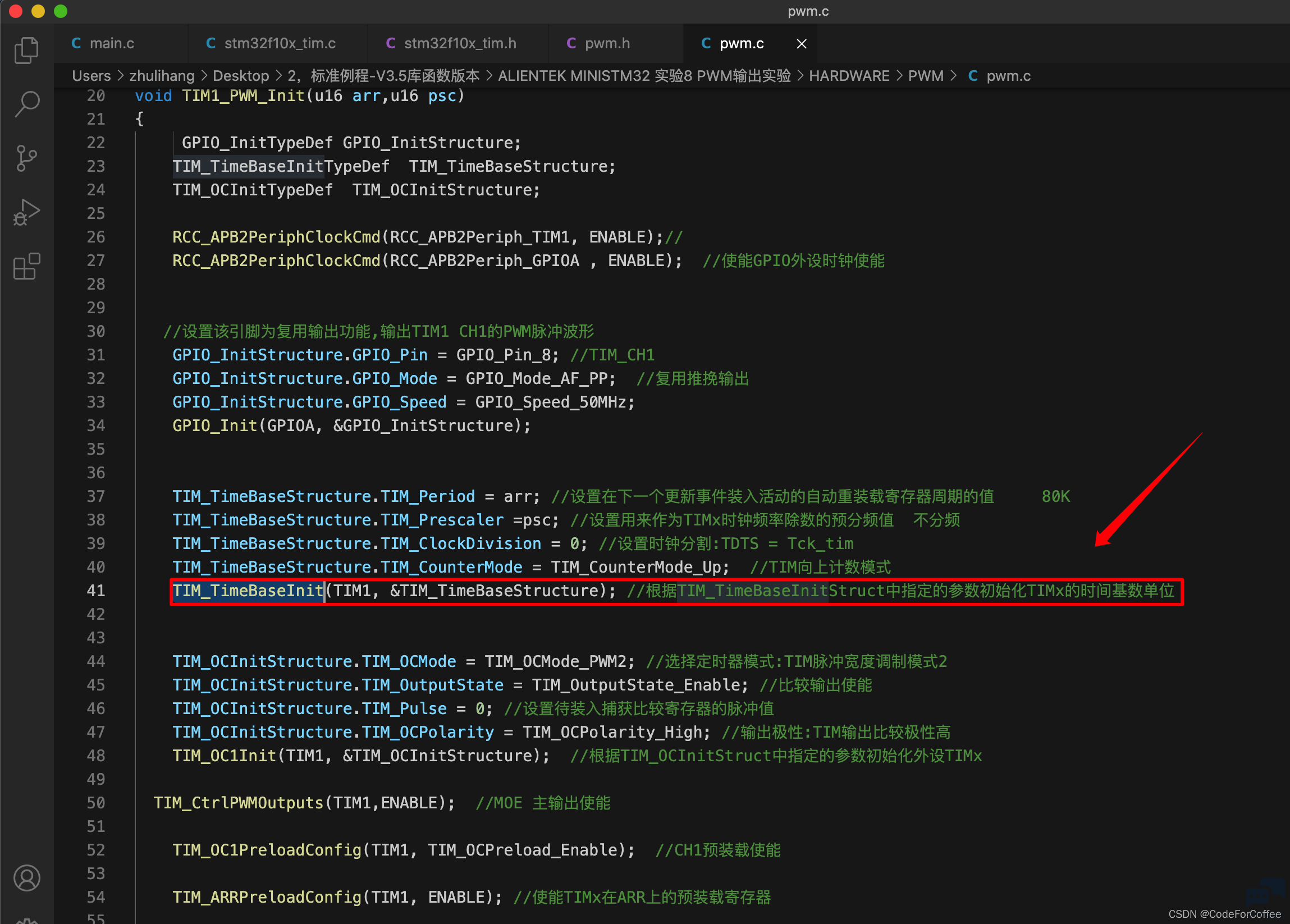1290x924 pixels.
Task: Click the green macOS fullscreen button
Action: point(60,11)
